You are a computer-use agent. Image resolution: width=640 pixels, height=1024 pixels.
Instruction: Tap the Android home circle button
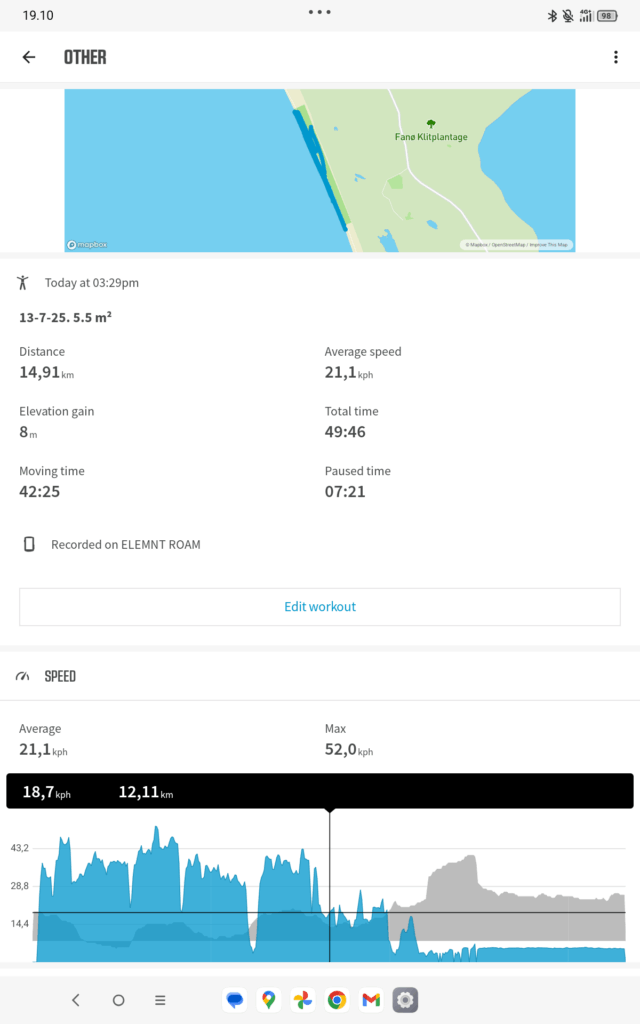pos(118,1000)
